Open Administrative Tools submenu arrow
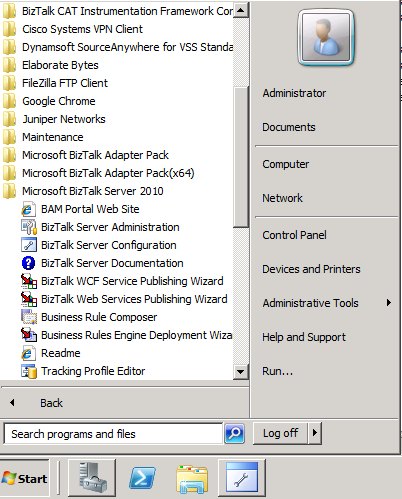The image size is (402, 499). (x=388, y=303)
